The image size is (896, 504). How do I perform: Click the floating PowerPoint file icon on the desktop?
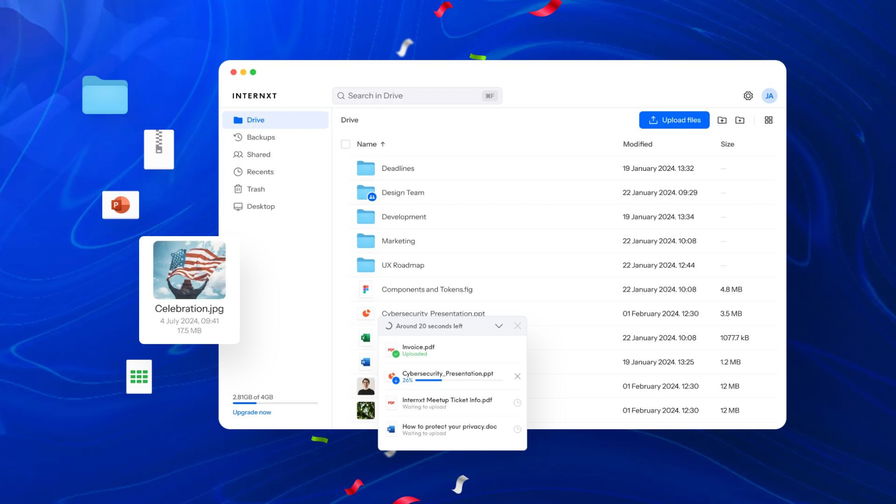coord(120,205)
